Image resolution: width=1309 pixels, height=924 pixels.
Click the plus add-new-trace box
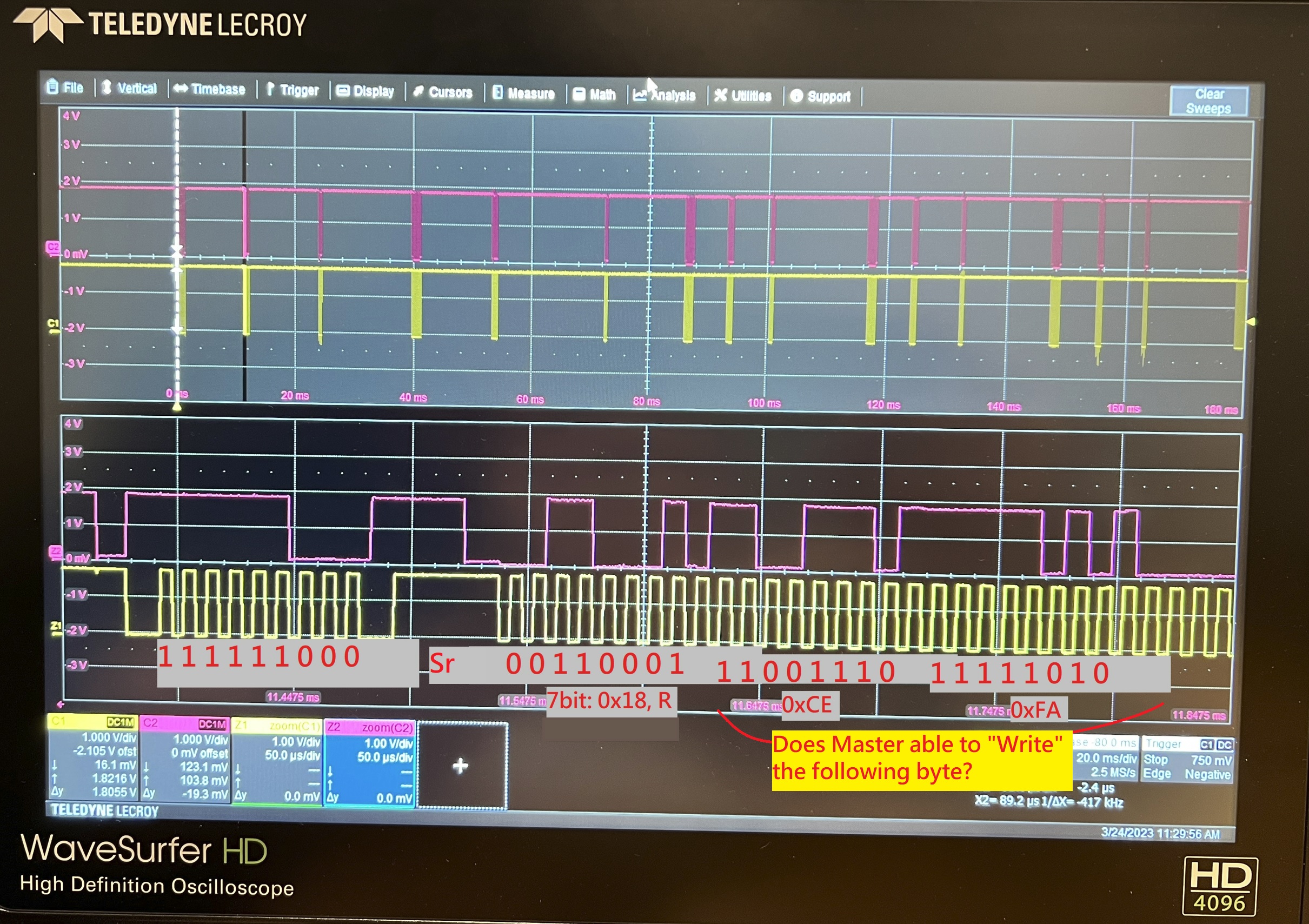click(461, 766)
